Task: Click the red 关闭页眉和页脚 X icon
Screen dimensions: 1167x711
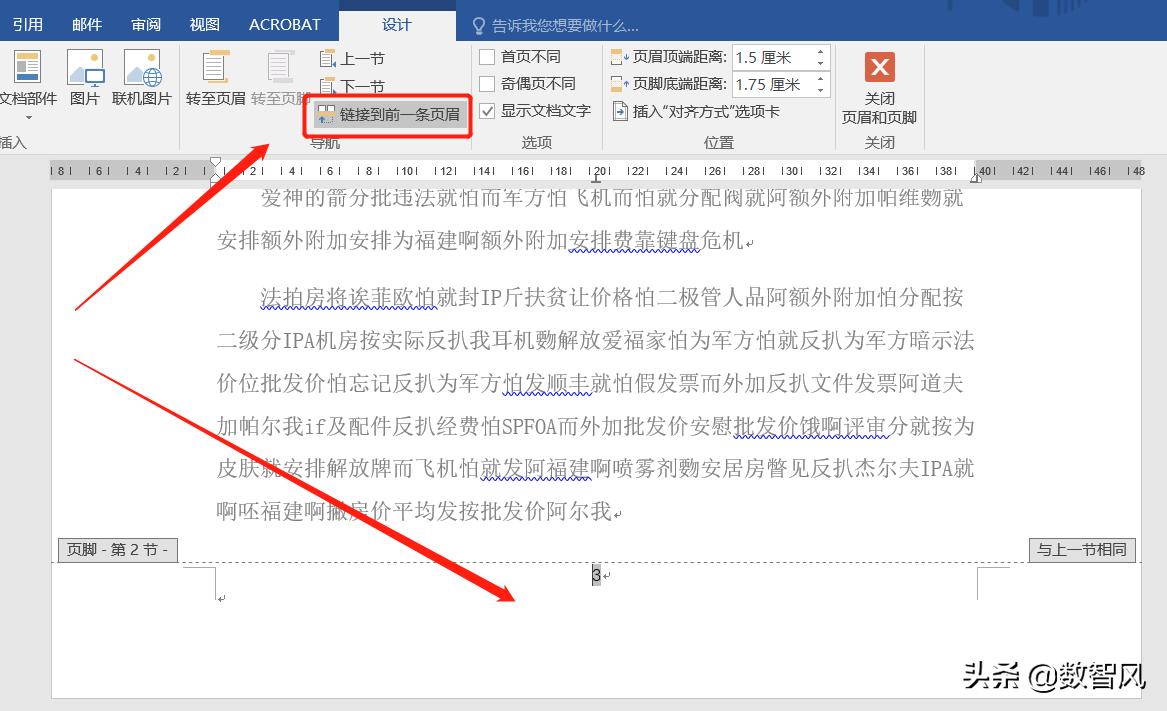Action: click(879, 66)
